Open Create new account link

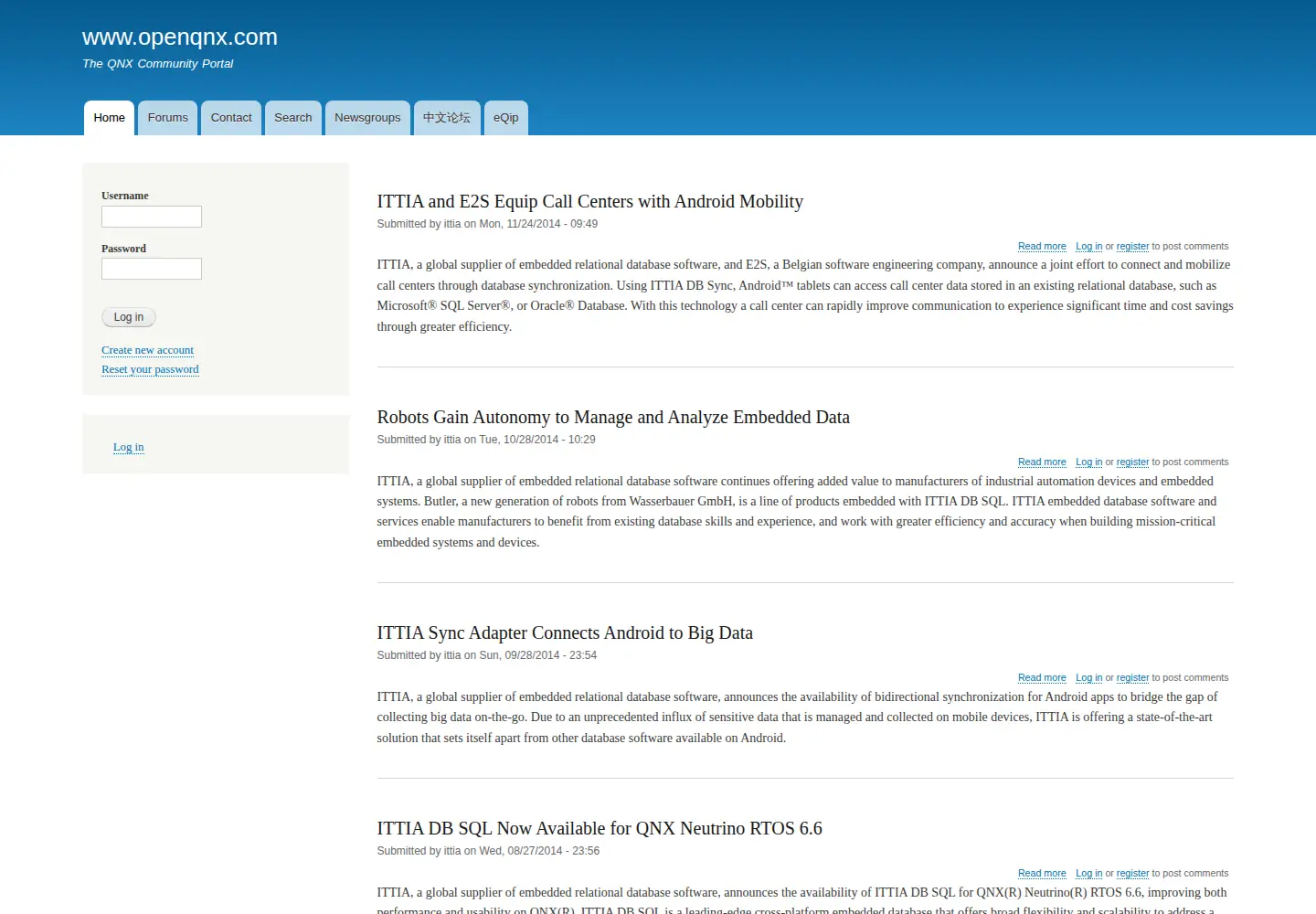coord(147,350)
